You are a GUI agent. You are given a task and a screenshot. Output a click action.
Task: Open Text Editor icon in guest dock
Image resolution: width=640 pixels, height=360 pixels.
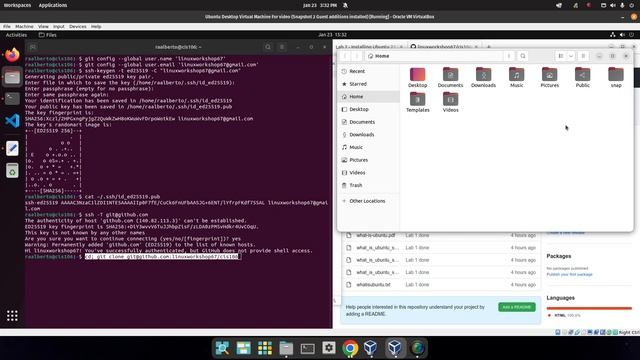click(12, 148)
